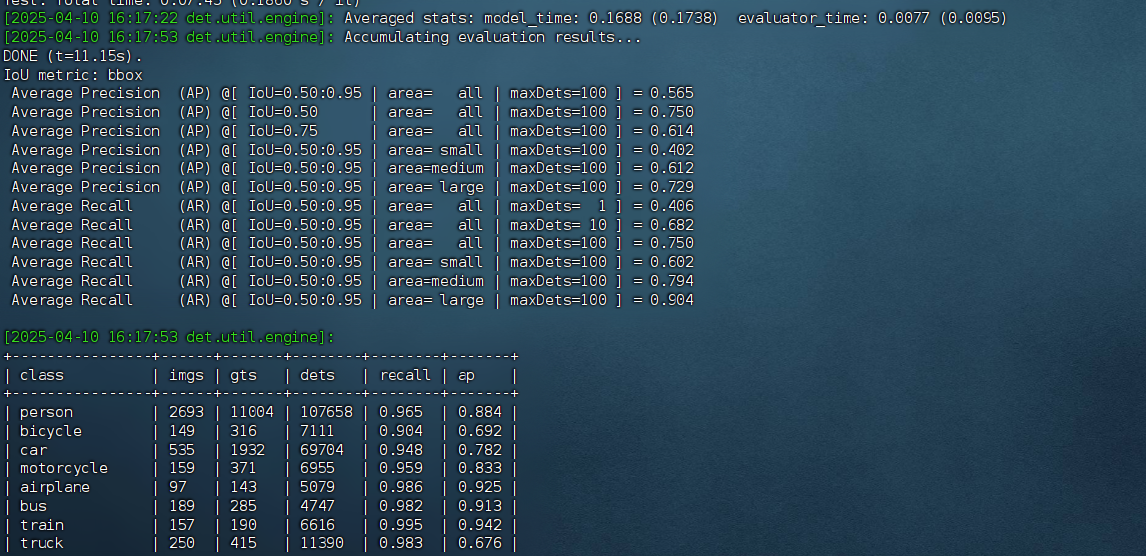Click the 0.676 ap for truck
This screenshot has height=556, width=1146.
pyautogui.click(x=479, y=543)
